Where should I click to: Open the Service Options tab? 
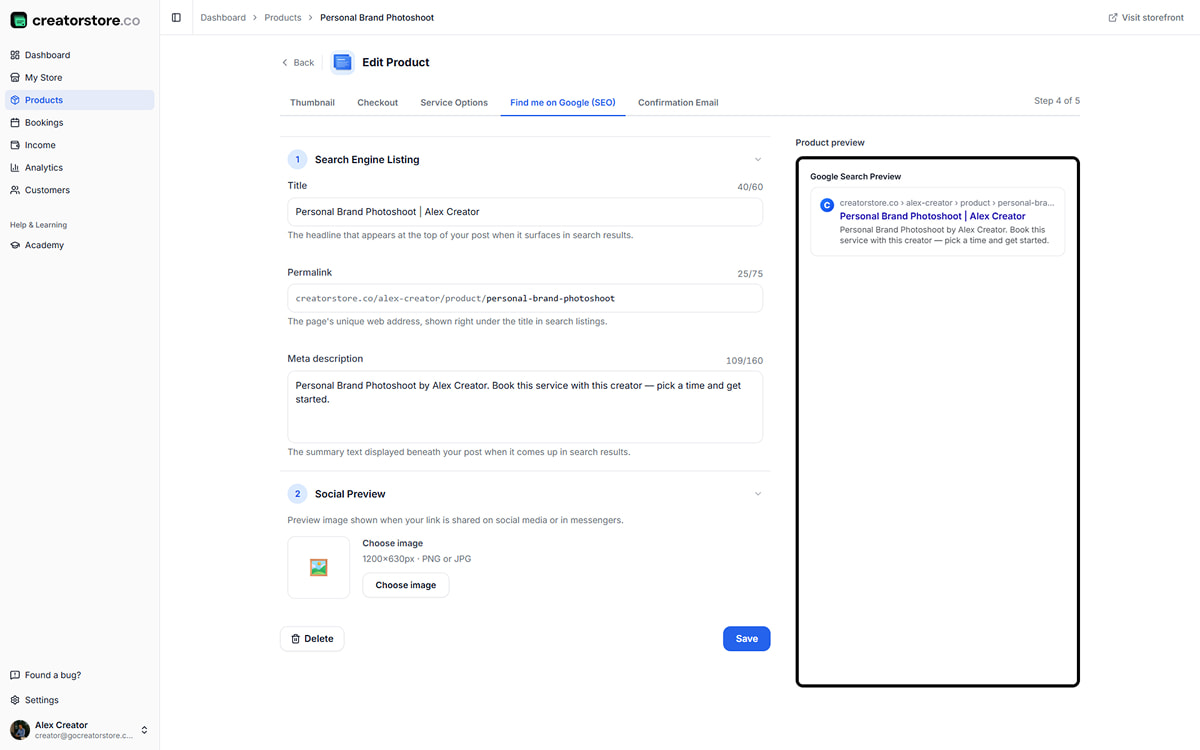(x=454, y=102)
